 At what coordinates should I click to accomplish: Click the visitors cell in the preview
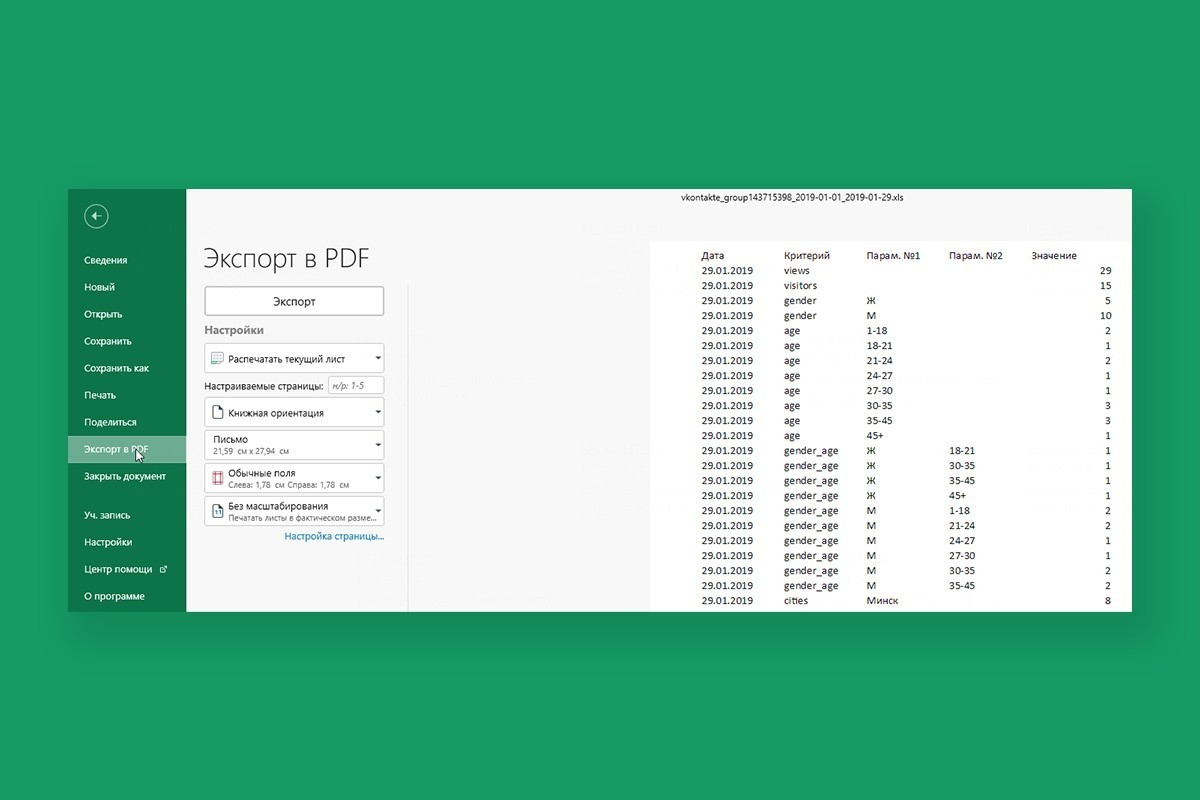point(801,286)
